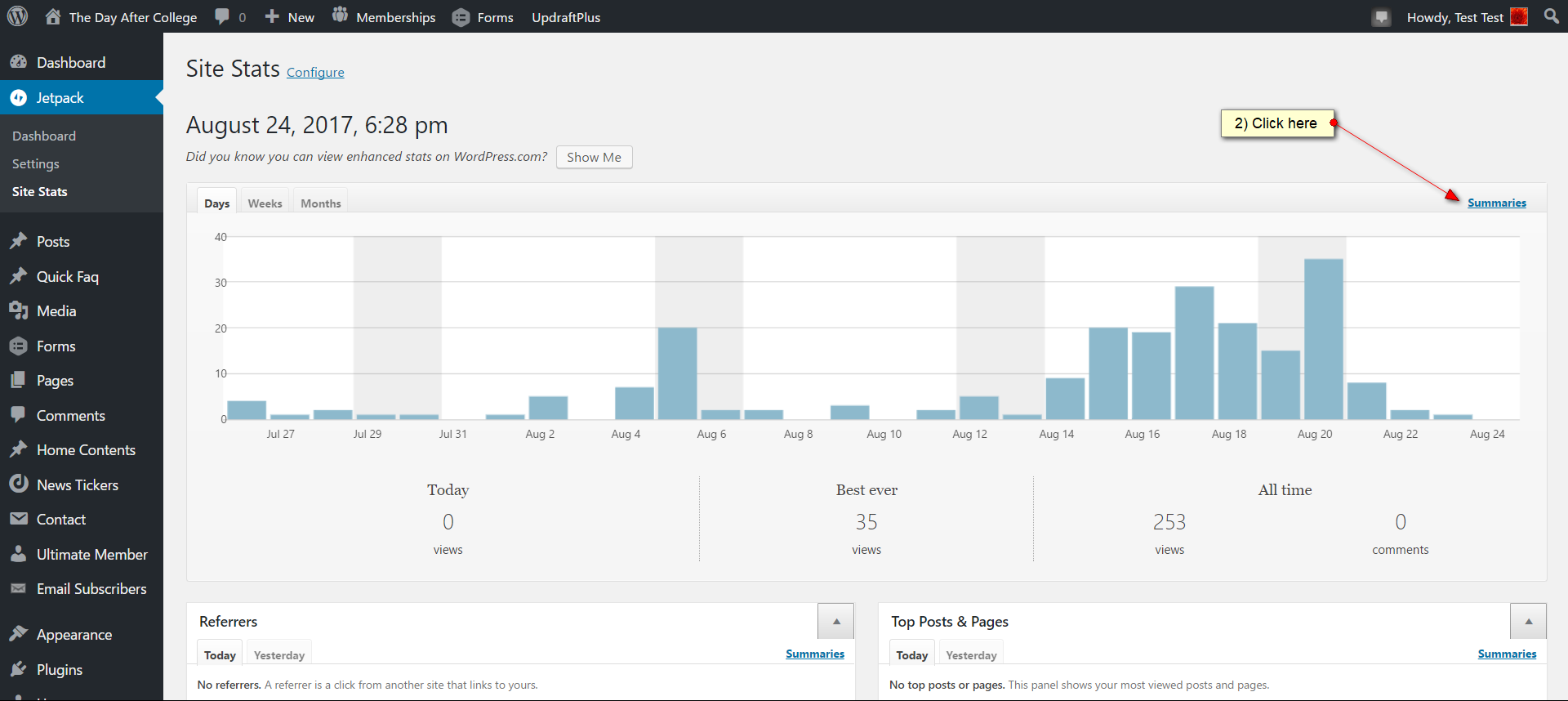Click the Posts pin icon
Image resolution: width=1568 pixels, height=701 pixels.
(x=19, y=241)
